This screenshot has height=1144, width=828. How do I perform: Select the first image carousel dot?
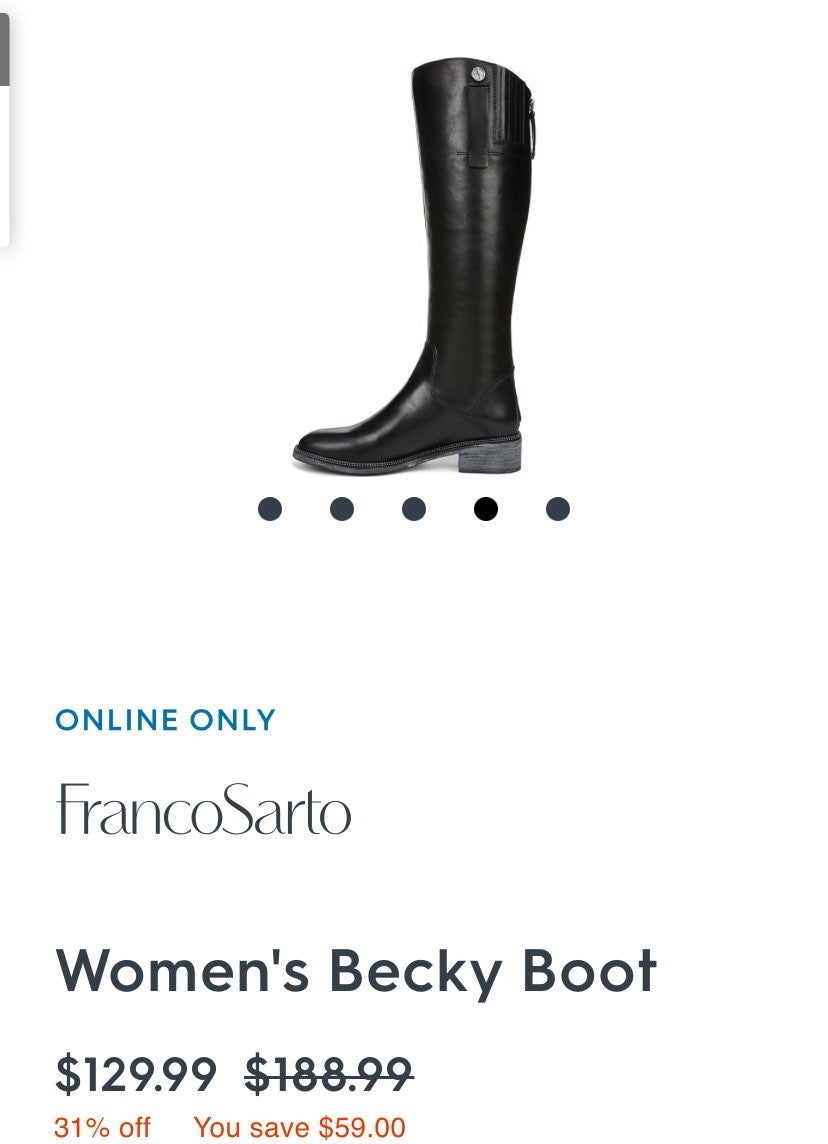click(270, 509)
